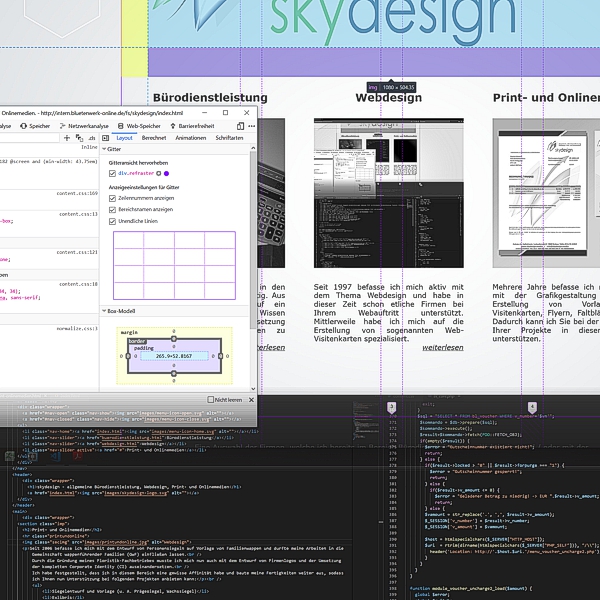Viewport: 600px width, 600px height.
Task: Switch to the Berechnet sidebar tab
Action: tap(154, 138)
